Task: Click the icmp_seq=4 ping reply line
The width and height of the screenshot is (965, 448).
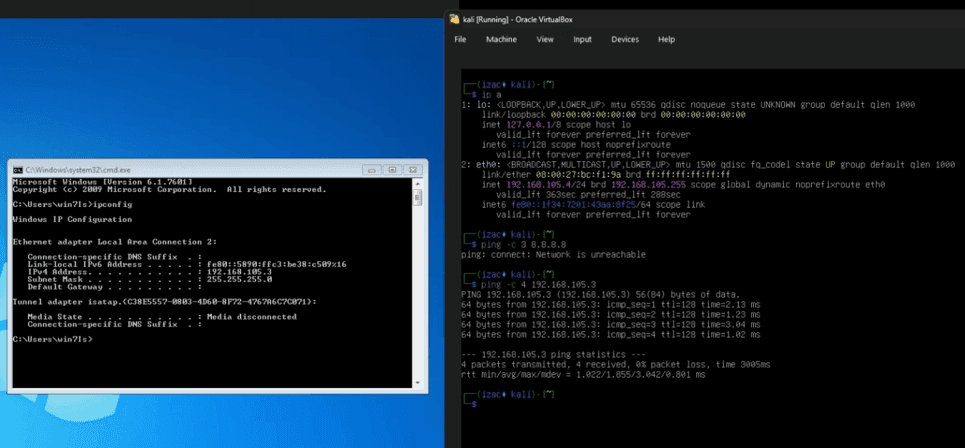Action: click(611, 335)
